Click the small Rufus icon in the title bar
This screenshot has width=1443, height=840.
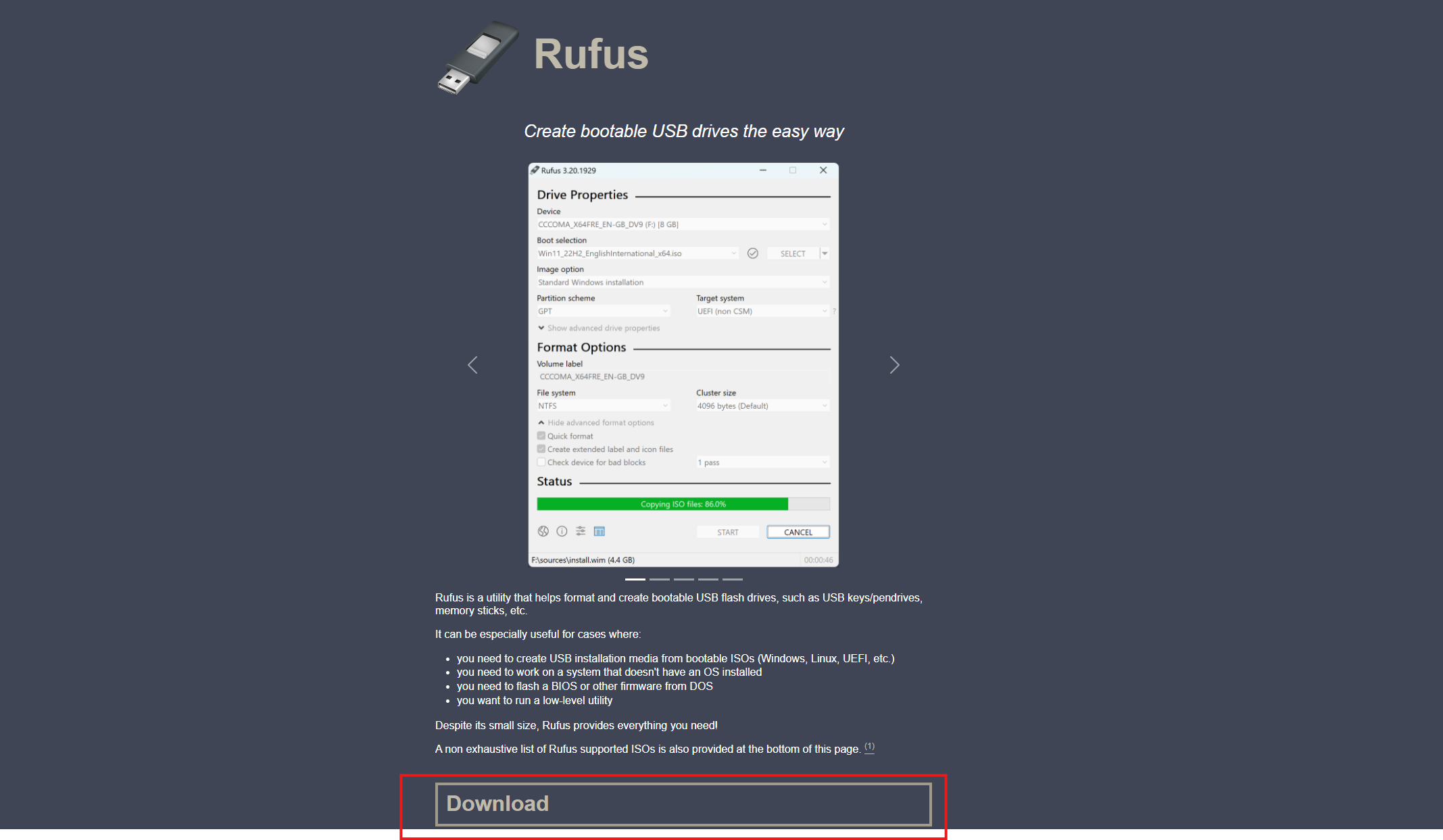[x=535, y=170]
